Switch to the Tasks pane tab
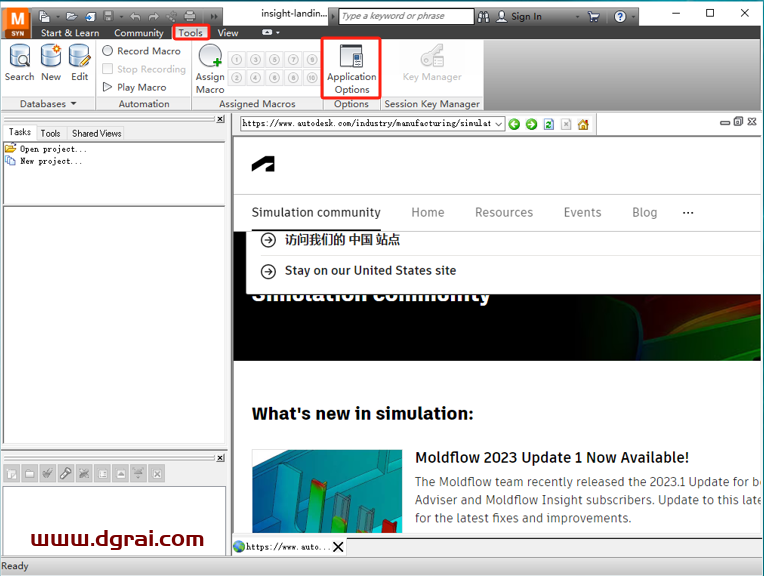 click(x=19, y=132)
